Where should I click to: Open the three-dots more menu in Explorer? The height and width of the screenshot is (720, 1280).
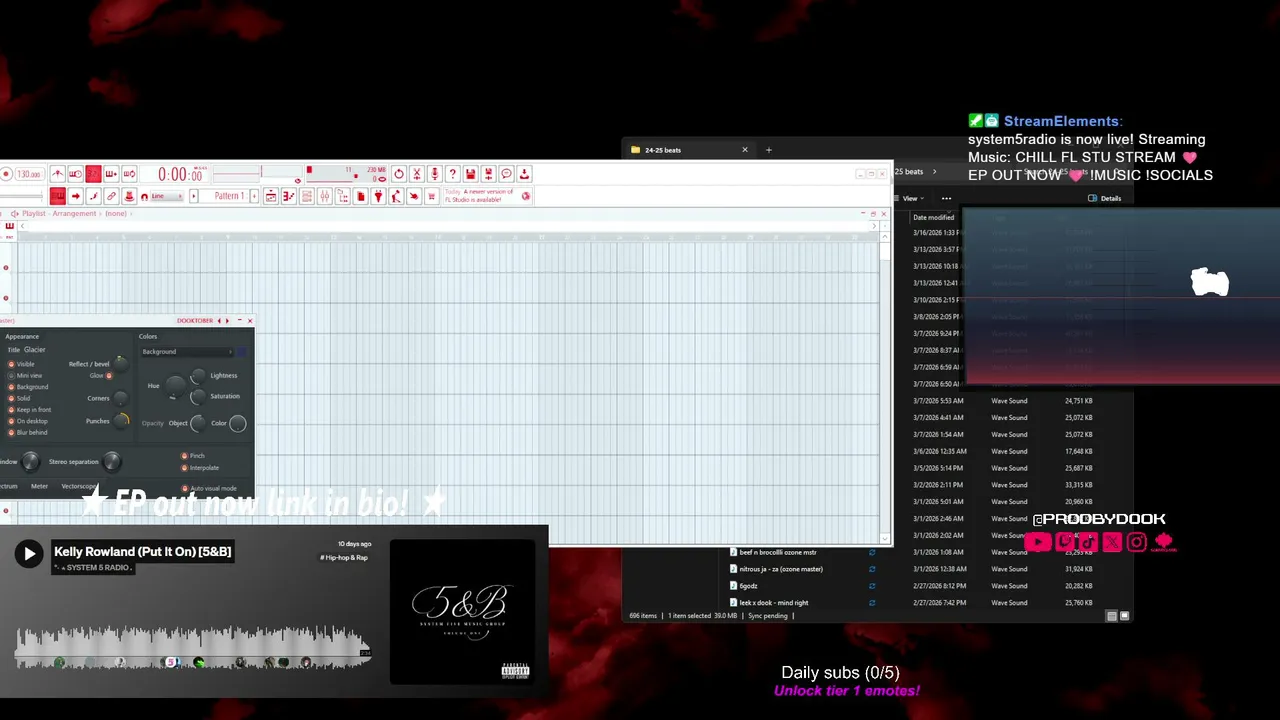point(946,198)
